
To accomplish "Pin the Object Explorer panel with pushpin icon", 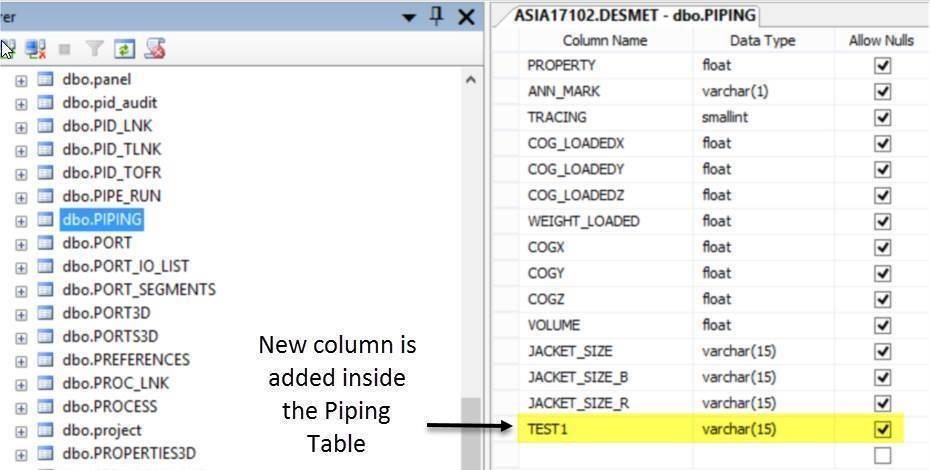I will coord(437,17).
